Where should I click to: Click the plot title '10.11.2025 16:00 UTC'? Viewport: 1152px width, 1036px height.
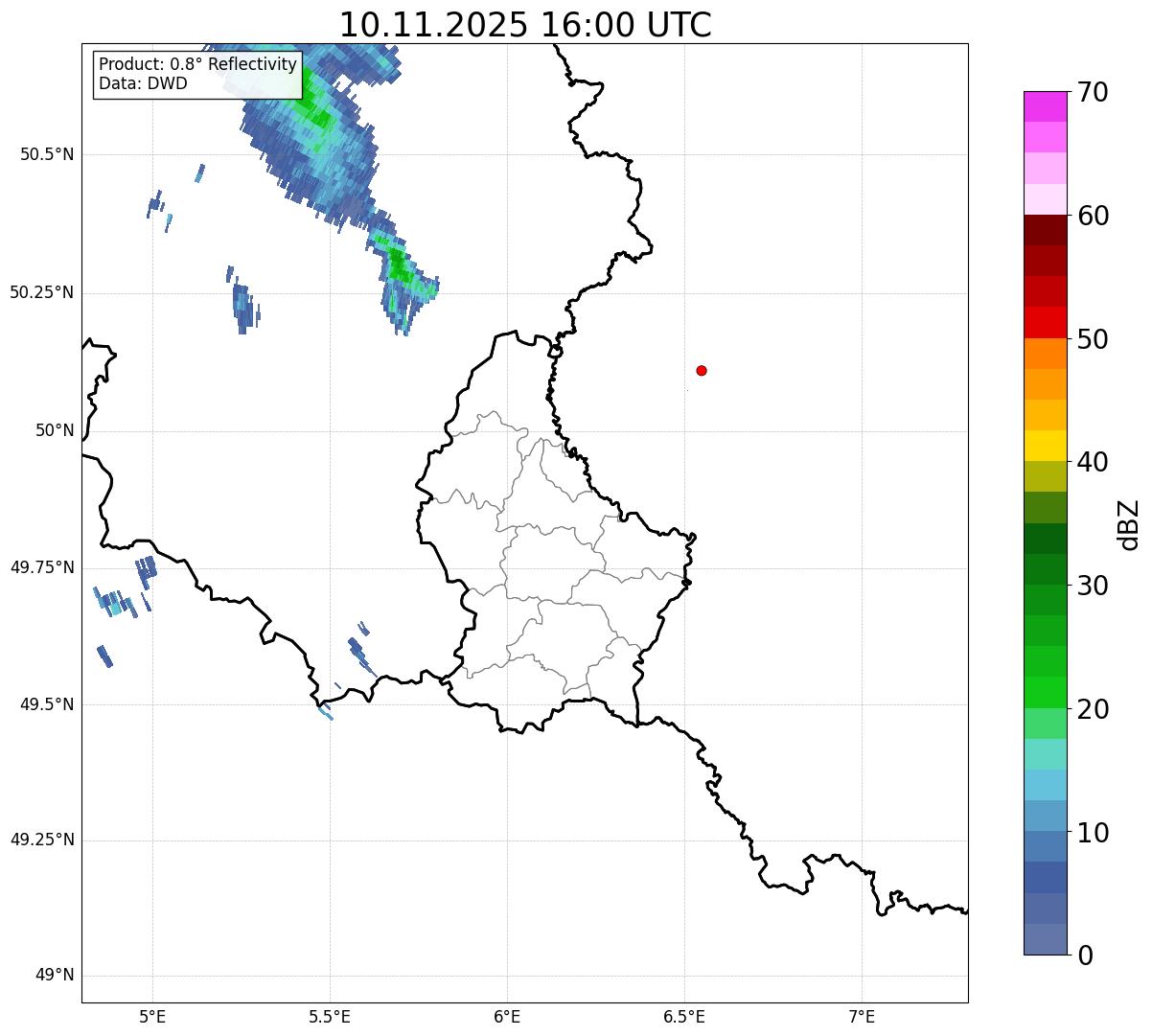(525, 24)
